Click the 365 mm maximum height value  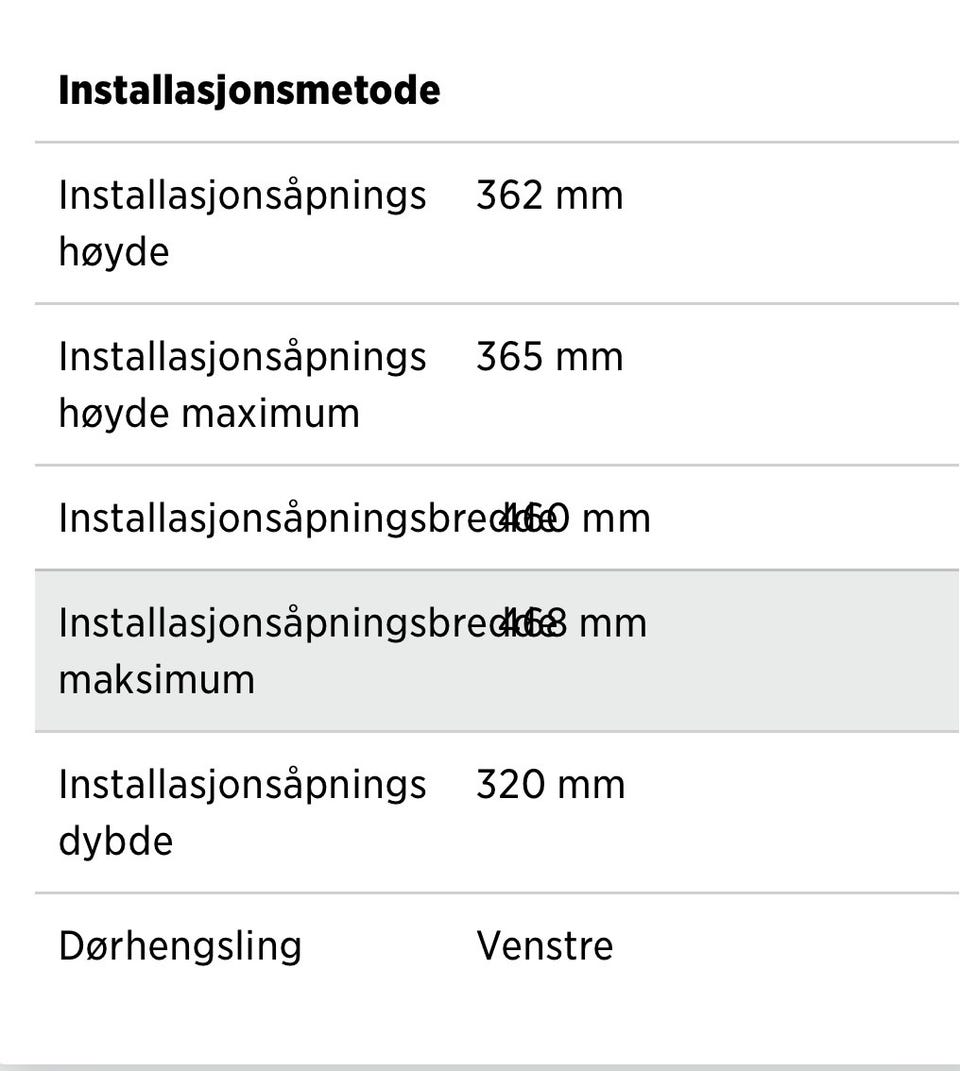pyautogui.click(x=549, y=357)
